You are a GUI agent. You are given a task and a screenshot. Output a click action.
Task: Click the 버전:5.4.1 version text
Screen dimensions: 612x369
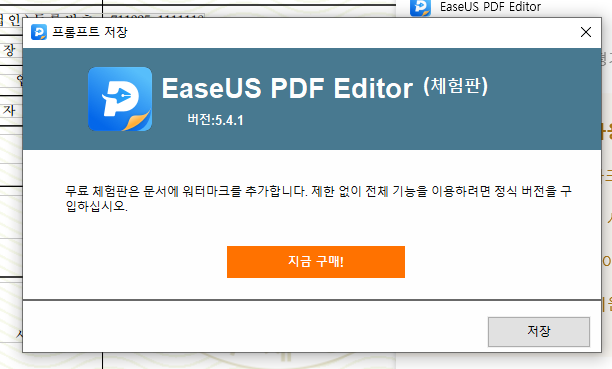click(x=215, y=119)
